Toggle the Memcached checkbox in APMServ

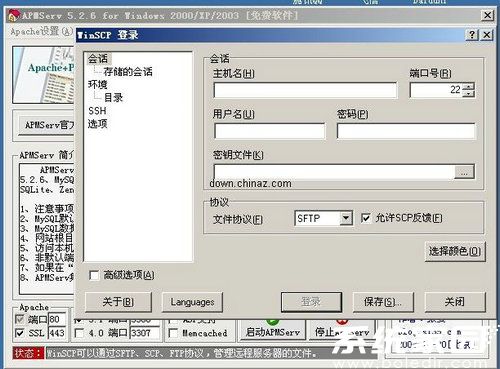tap(173, 333)
